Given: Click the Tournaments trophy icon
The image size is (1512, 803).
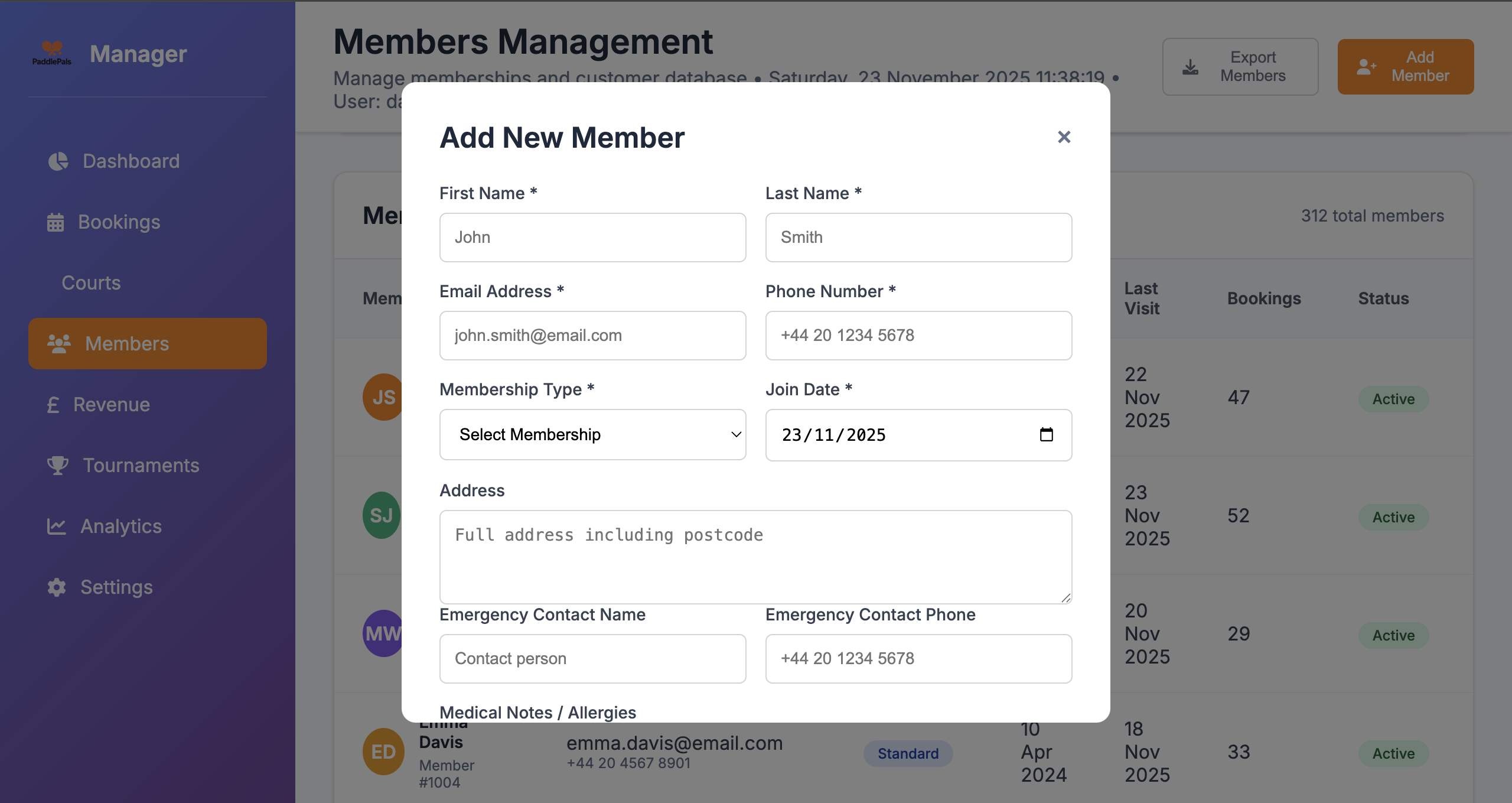Looking at the screenshot, I should [x=58, y=466].
